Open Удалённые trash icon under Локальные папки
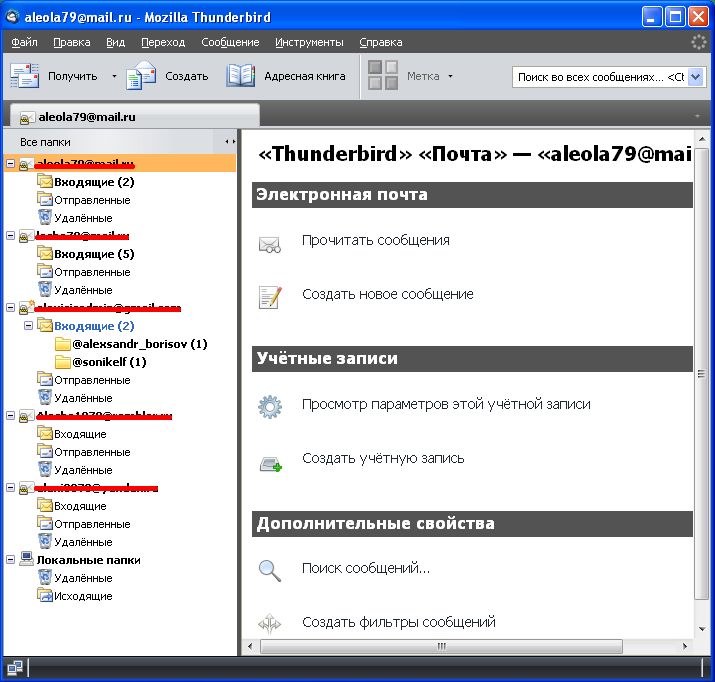Screen dimensions: 715x682 (45, 578)
